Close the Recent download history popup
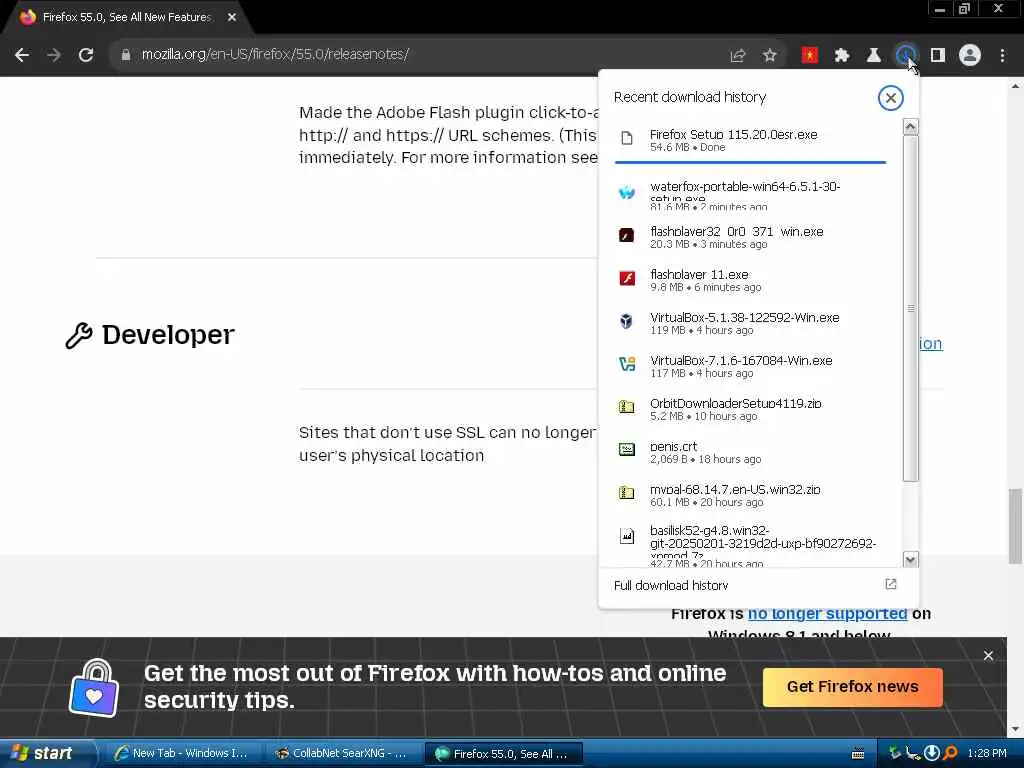 tap(890, 98)
